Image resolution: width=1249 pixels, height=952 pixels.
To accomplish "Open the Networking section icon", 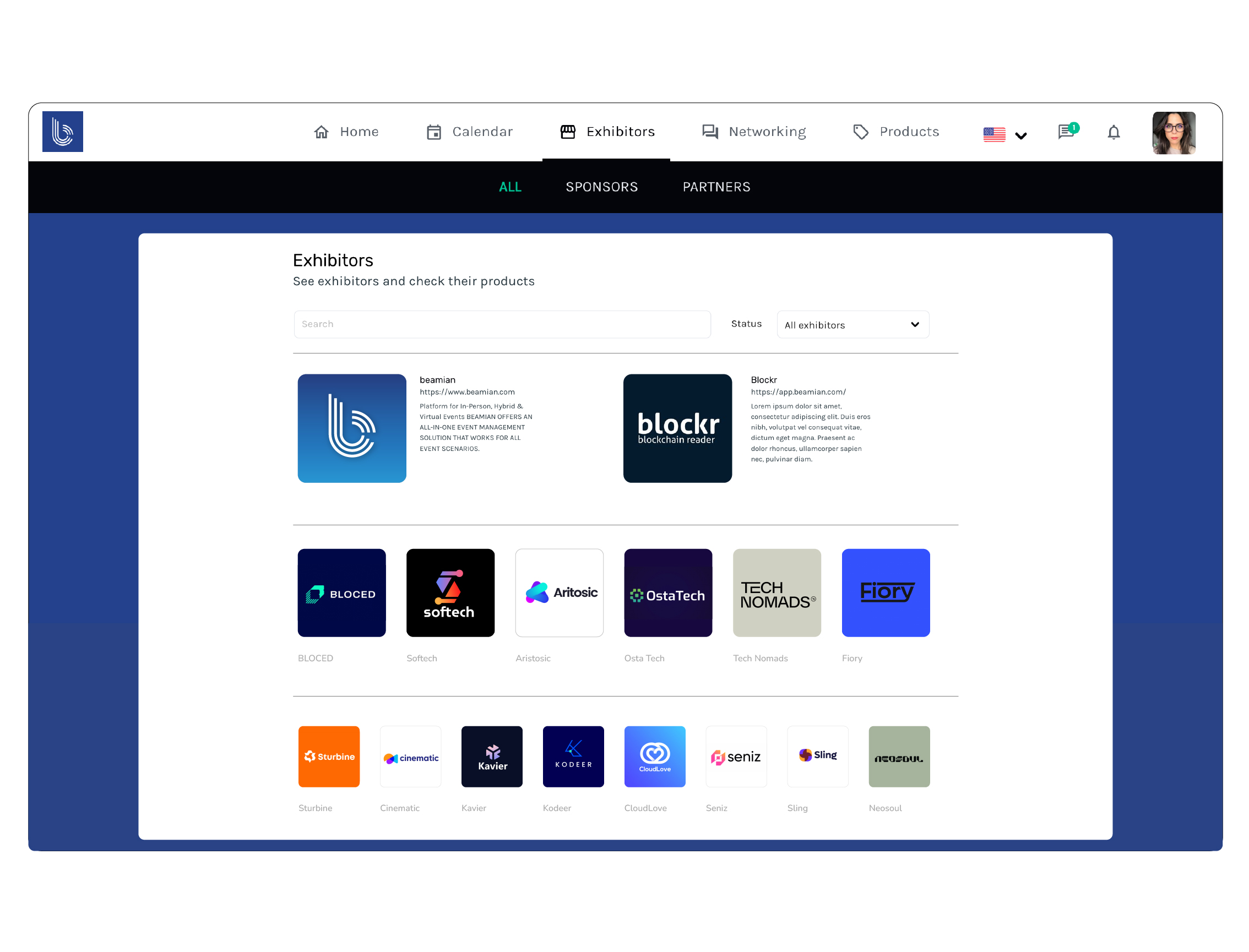I will click(x=709, y=132).
